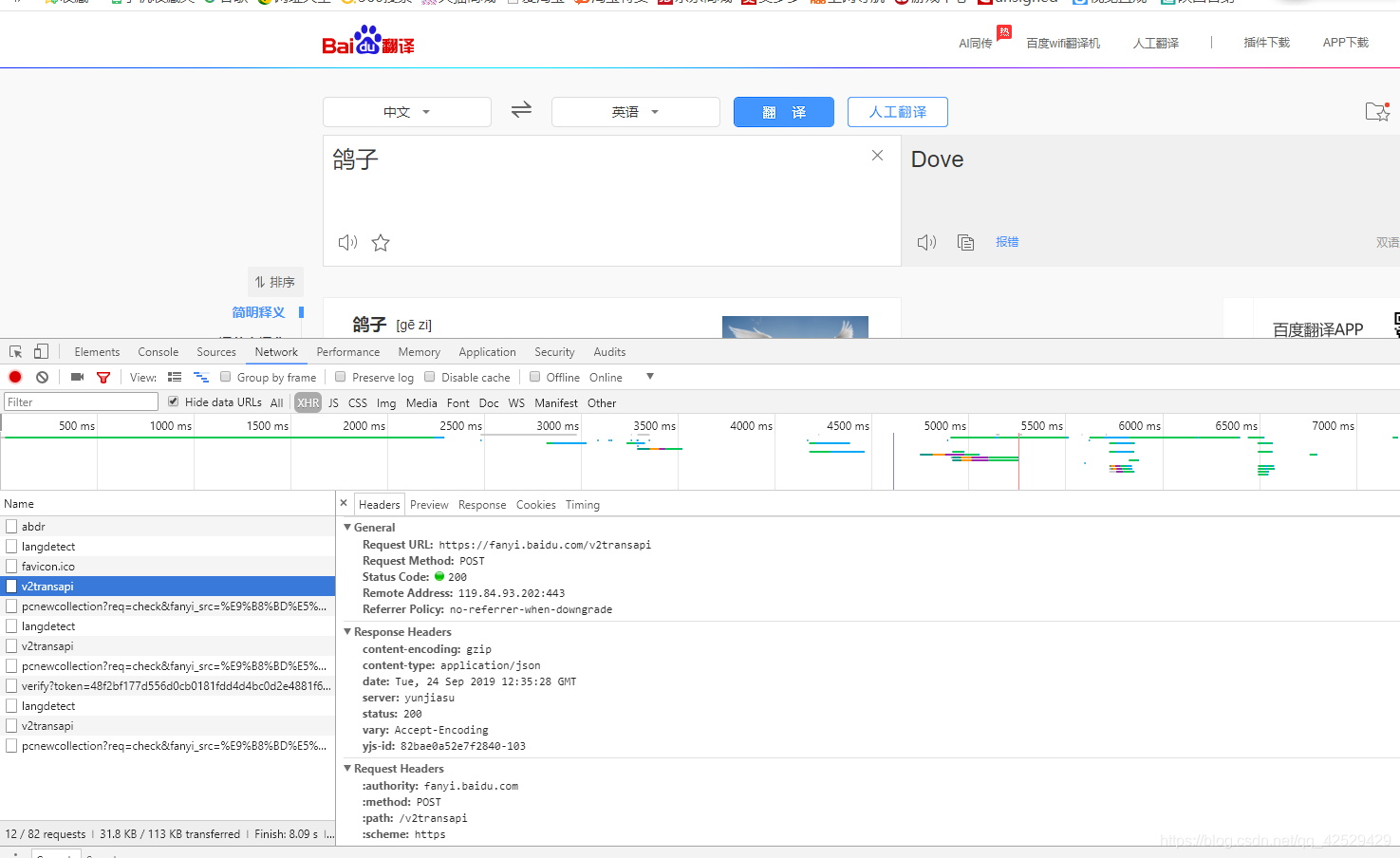
Task: Tick the checkbox beside favicon.ico request
Action: point(11,566)
